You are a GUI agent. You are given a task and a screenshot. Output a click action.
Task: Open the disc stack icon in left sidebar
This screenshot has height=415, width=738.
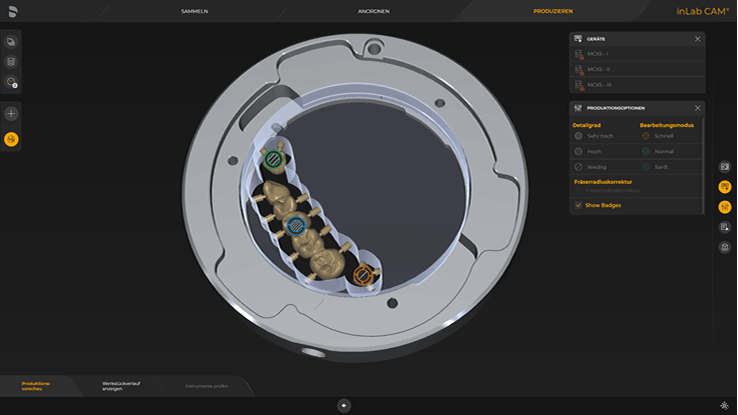coord(11,62)
